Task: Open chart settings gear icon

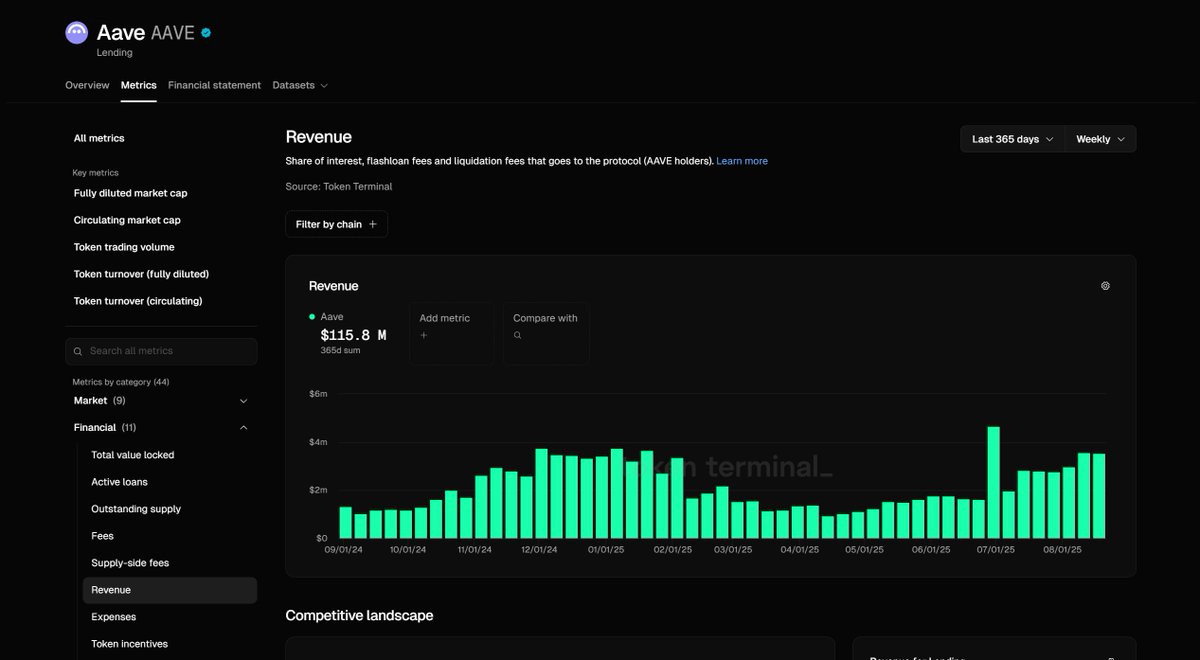Action: point(1105,286)
